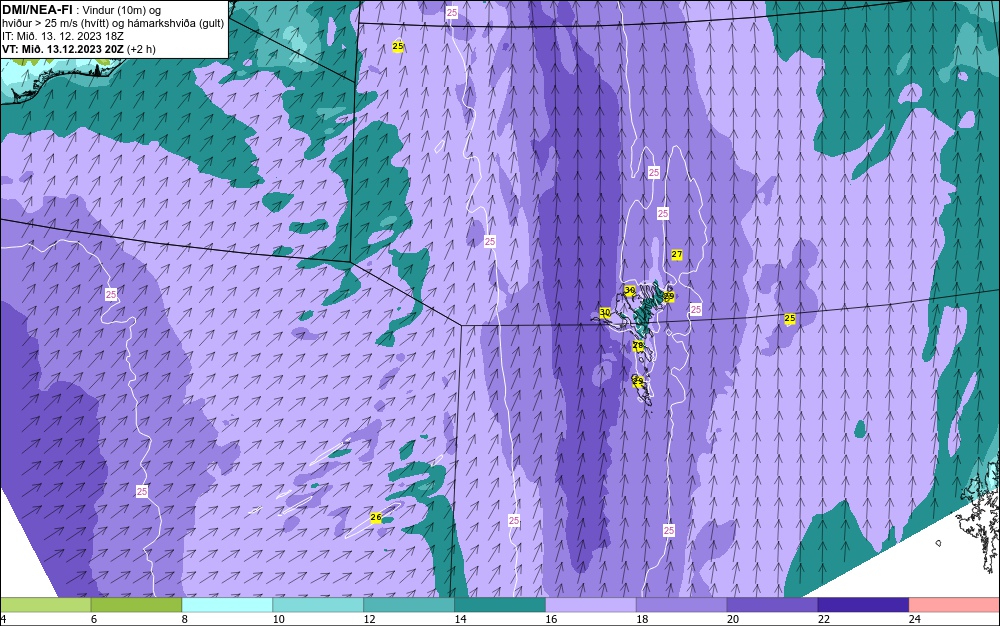Screen dimensions: 1000x626
Task: Click the yellow 25 label near the title box
Action: pos(398,47)
